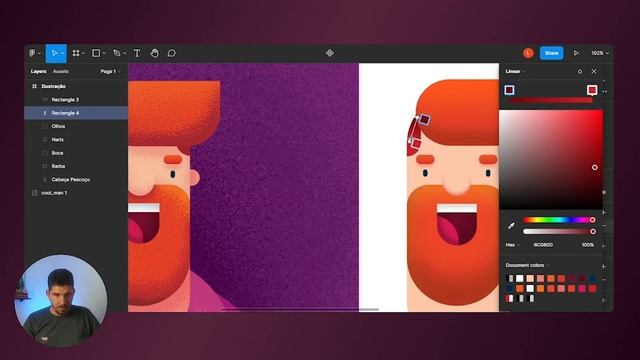Select the Move tool
Screen dimensions: 640x360
(54, 53)
